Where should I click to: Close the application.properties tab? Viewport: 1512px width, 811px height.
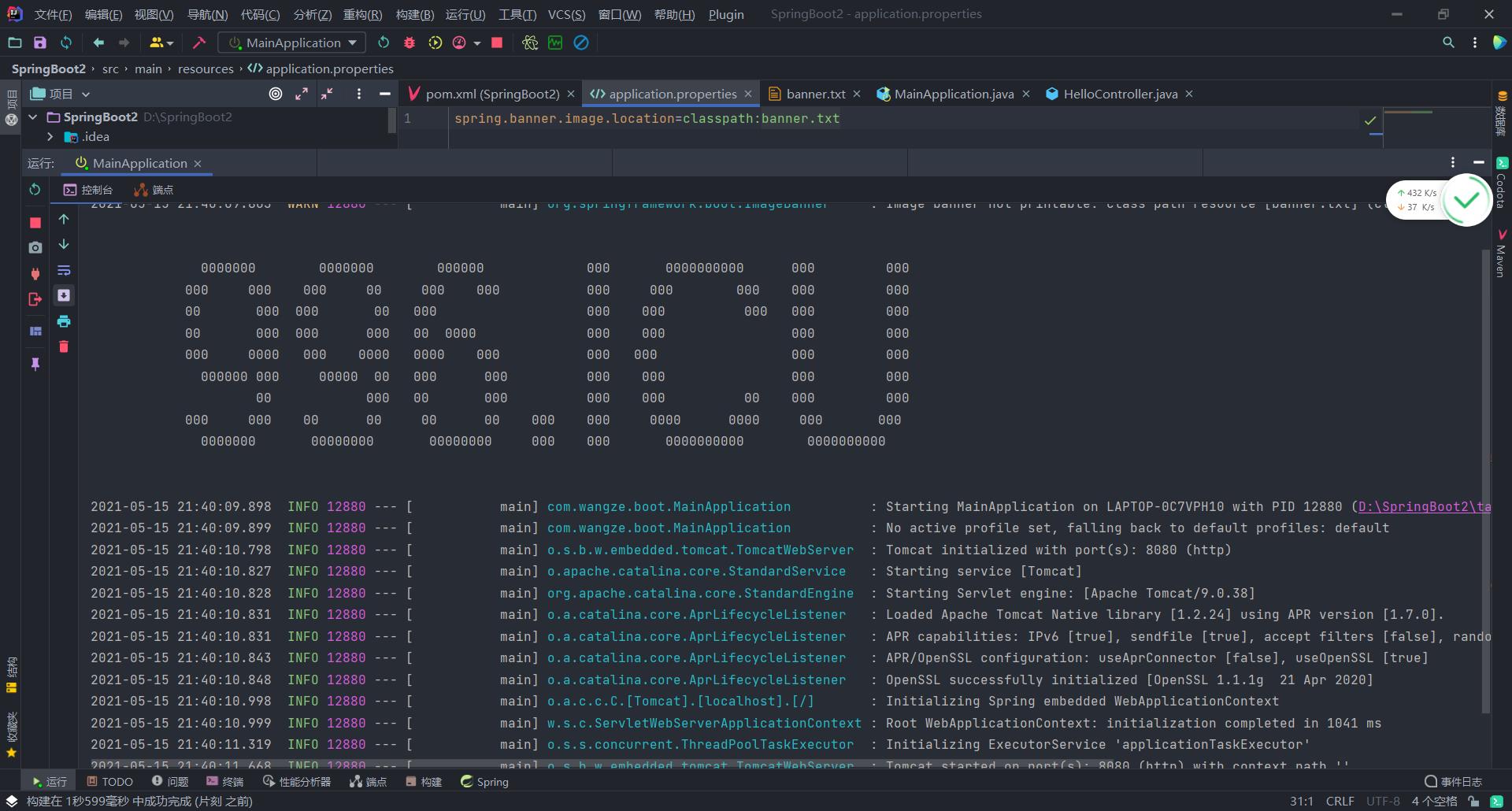748,94
